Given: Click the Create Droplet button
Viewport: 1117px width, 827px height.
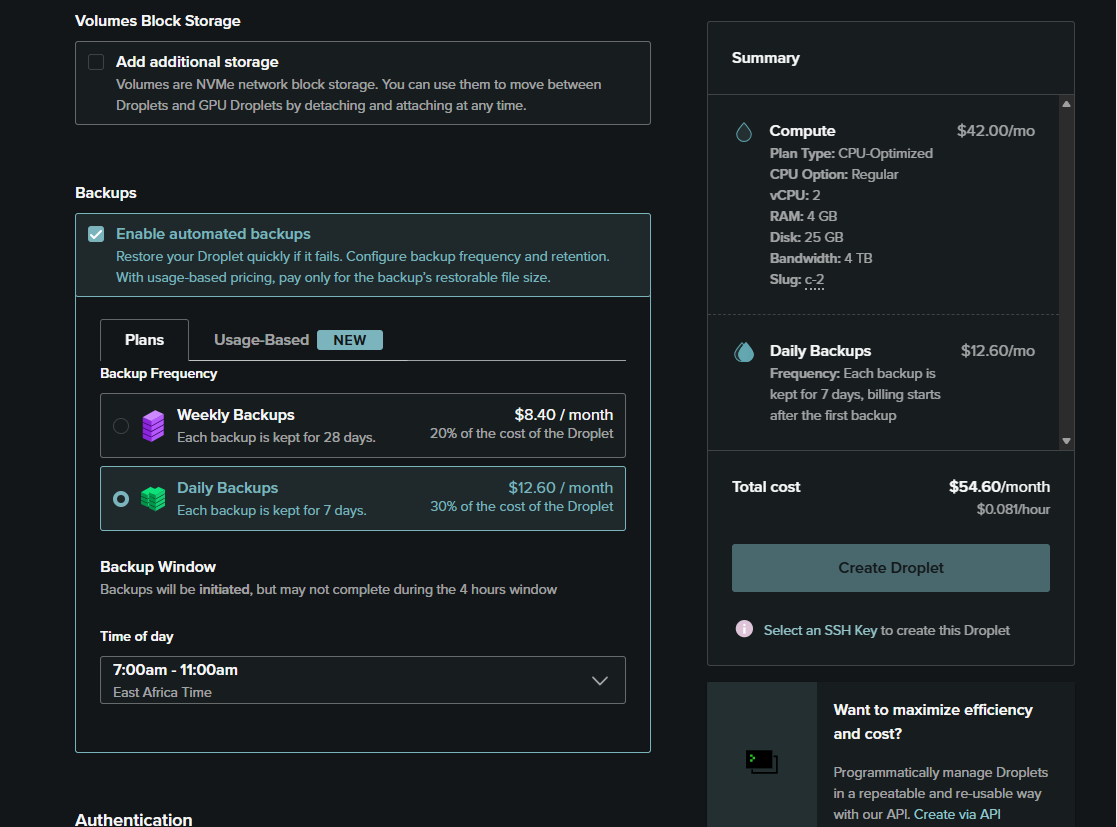Looking at the screenshot, I should pos(890,568).
